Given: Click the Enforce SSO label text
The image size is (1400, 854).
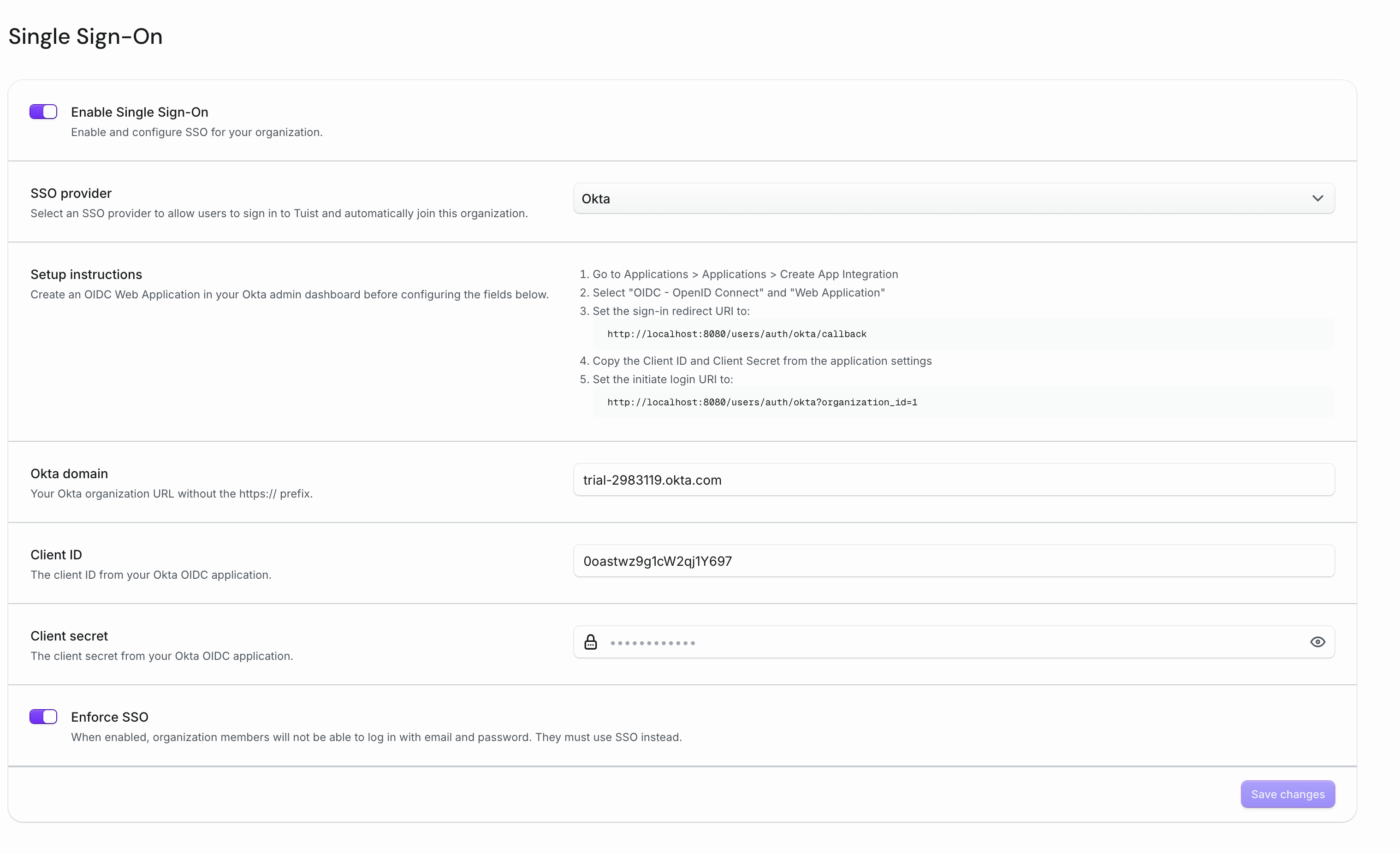Looking at the screenshot, I should (x=109, y=717).
